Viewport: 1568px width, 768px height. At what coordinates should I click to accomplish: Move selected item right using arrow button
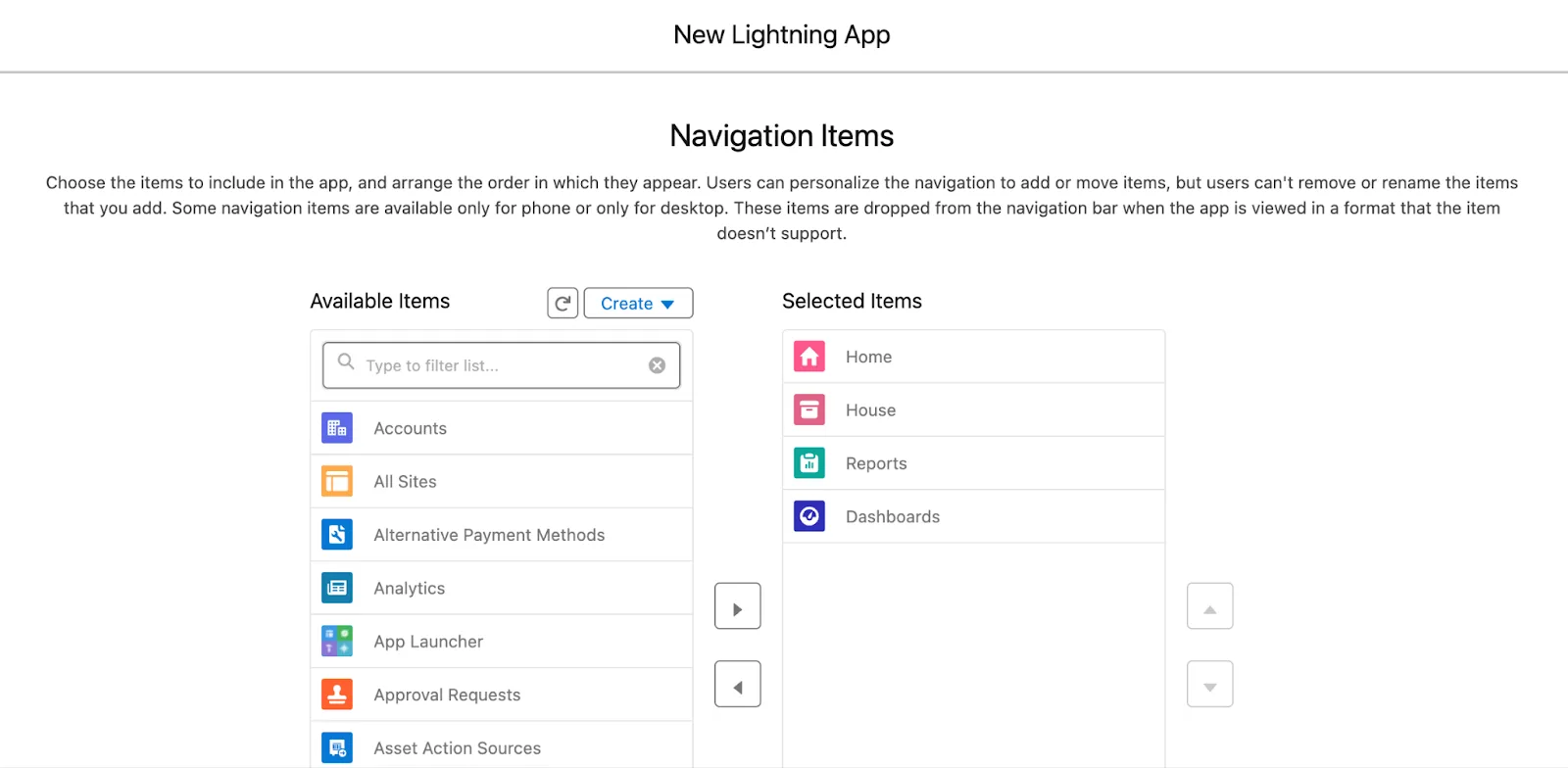click(737, 605)
